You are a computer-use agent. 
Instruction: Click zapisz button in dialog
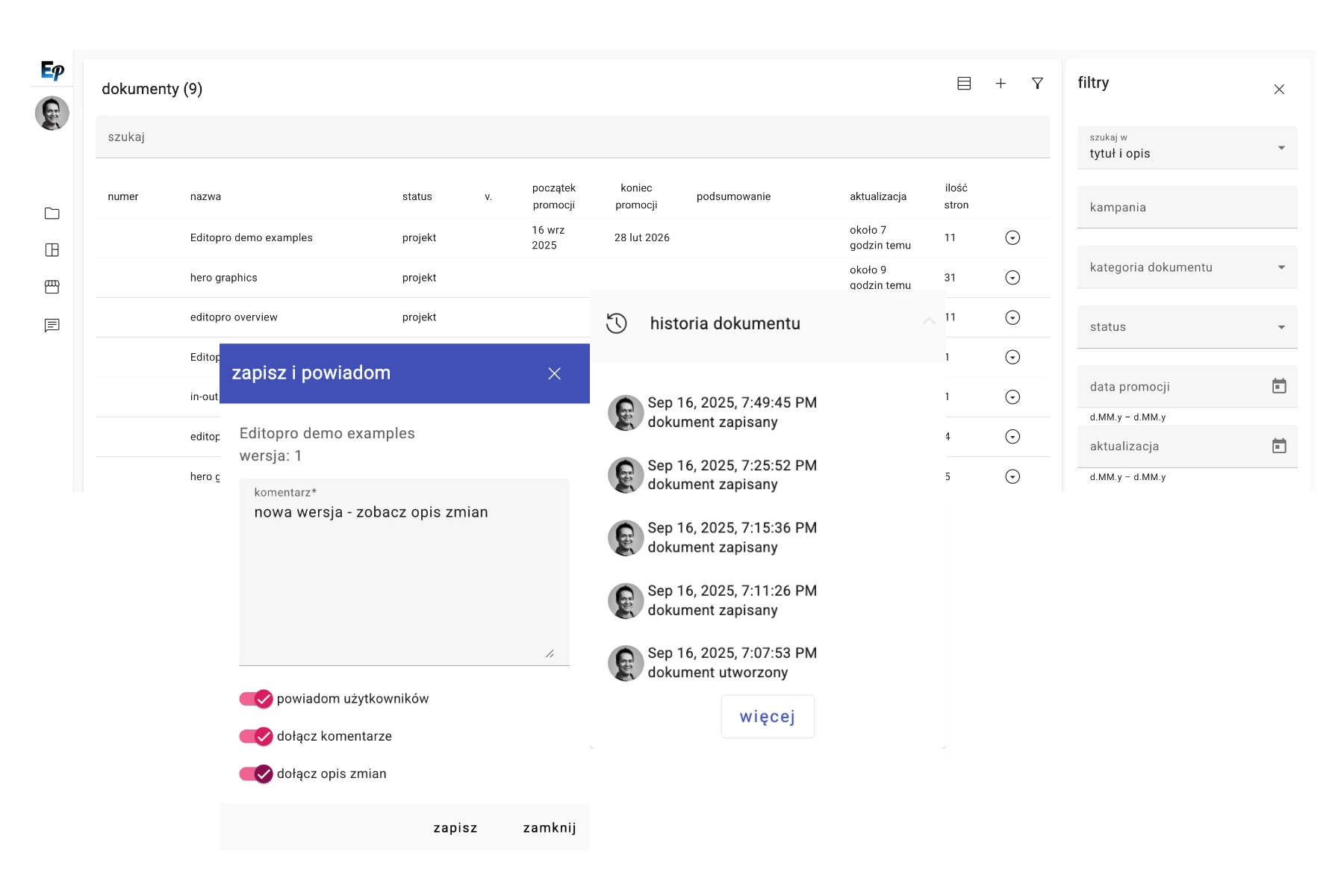pyautogui.click(x=455, y=828)
